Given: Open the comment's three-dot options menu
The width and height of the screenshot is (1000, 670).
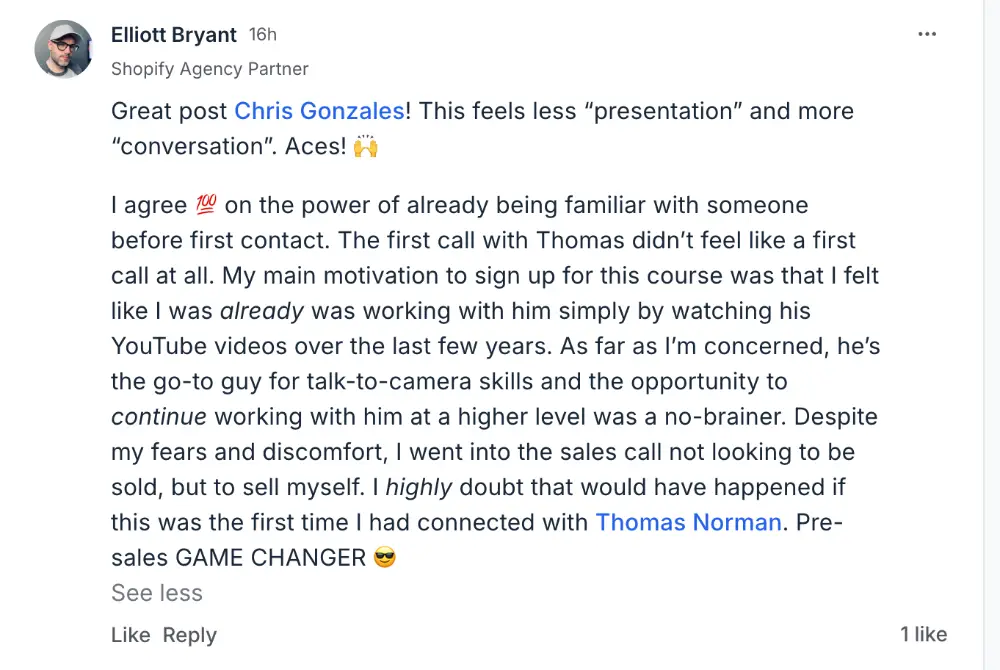Looking at the screenshot, I should click(927, 35).
